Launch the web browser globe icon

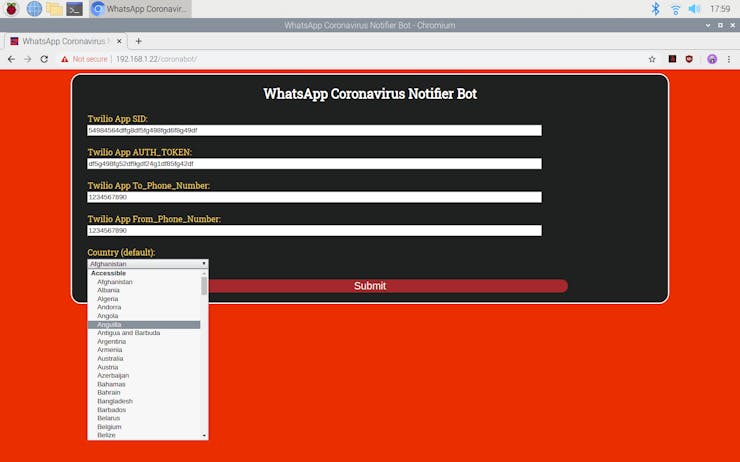(x=34, y=8)
